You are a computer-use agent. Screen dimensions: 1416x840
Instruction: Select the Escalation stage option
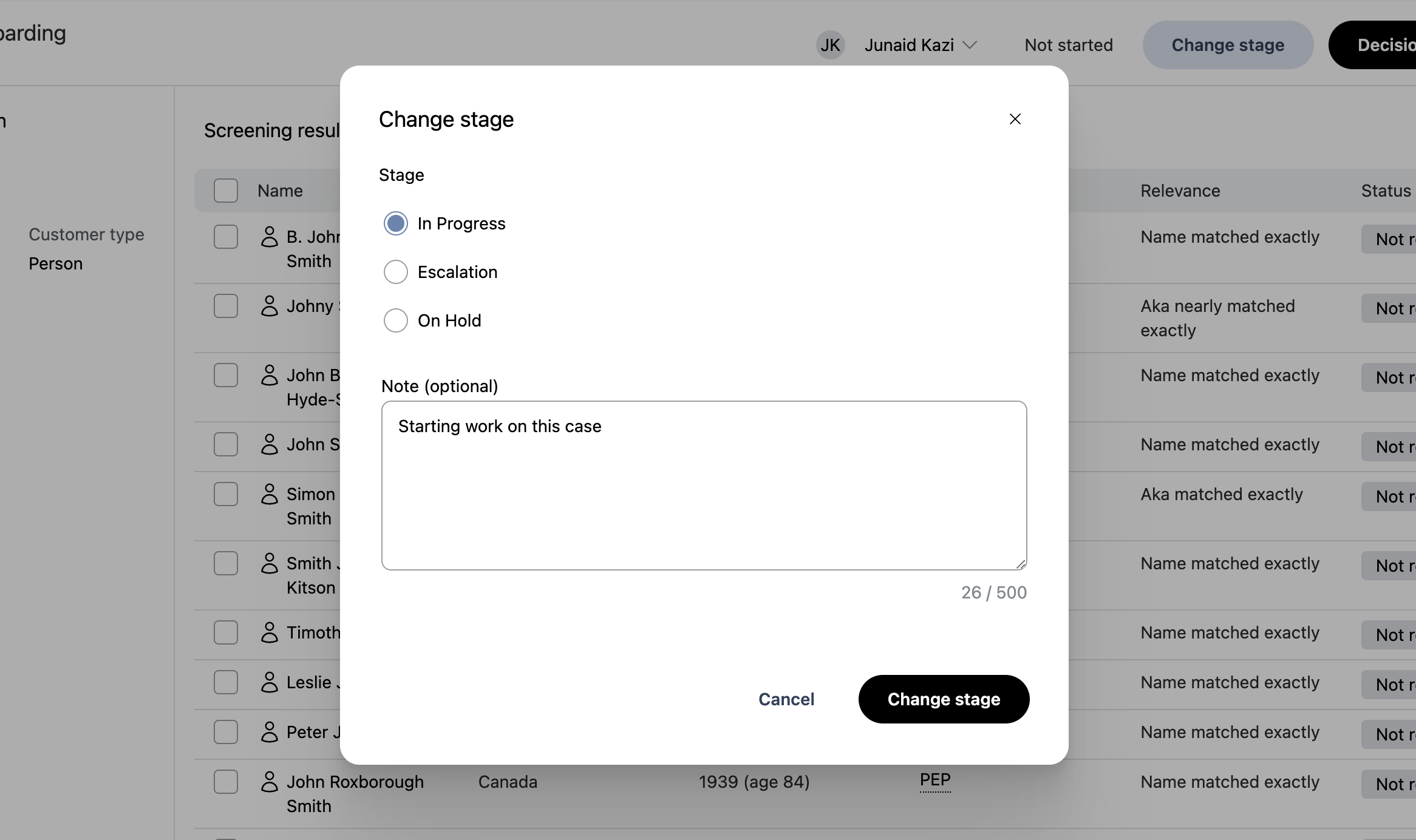(x=396, y=272)
